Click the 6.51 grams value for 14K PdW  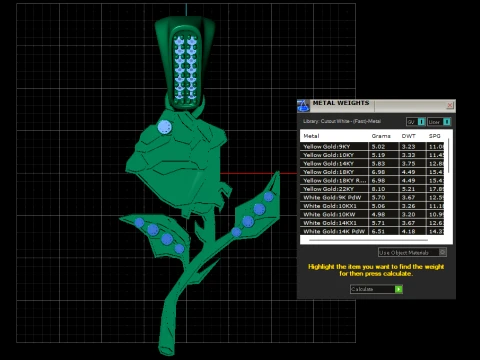pyautogui.click(x=378, y=231)
